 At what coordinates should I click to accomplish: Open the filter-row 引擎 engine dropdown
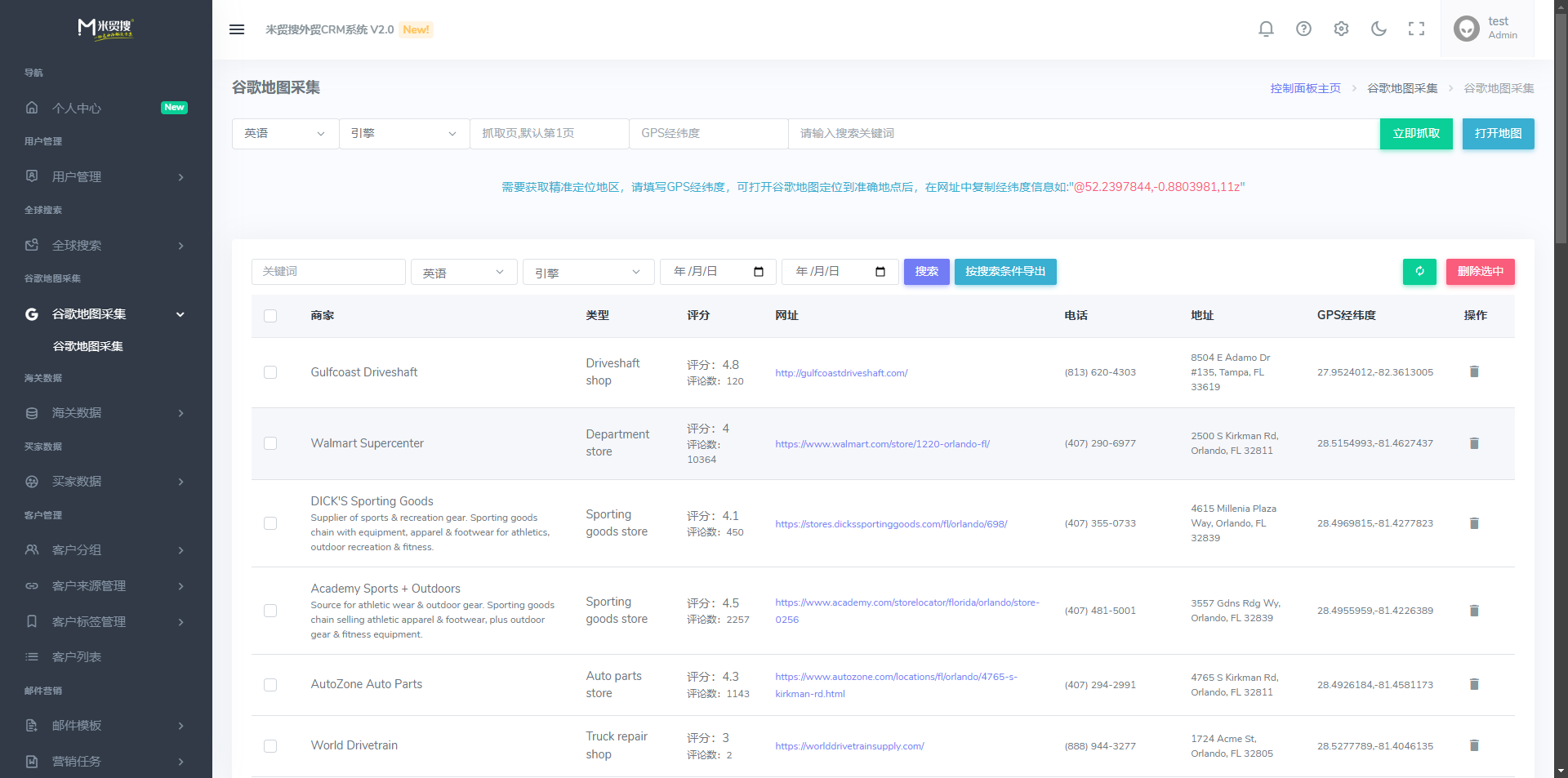588,272
